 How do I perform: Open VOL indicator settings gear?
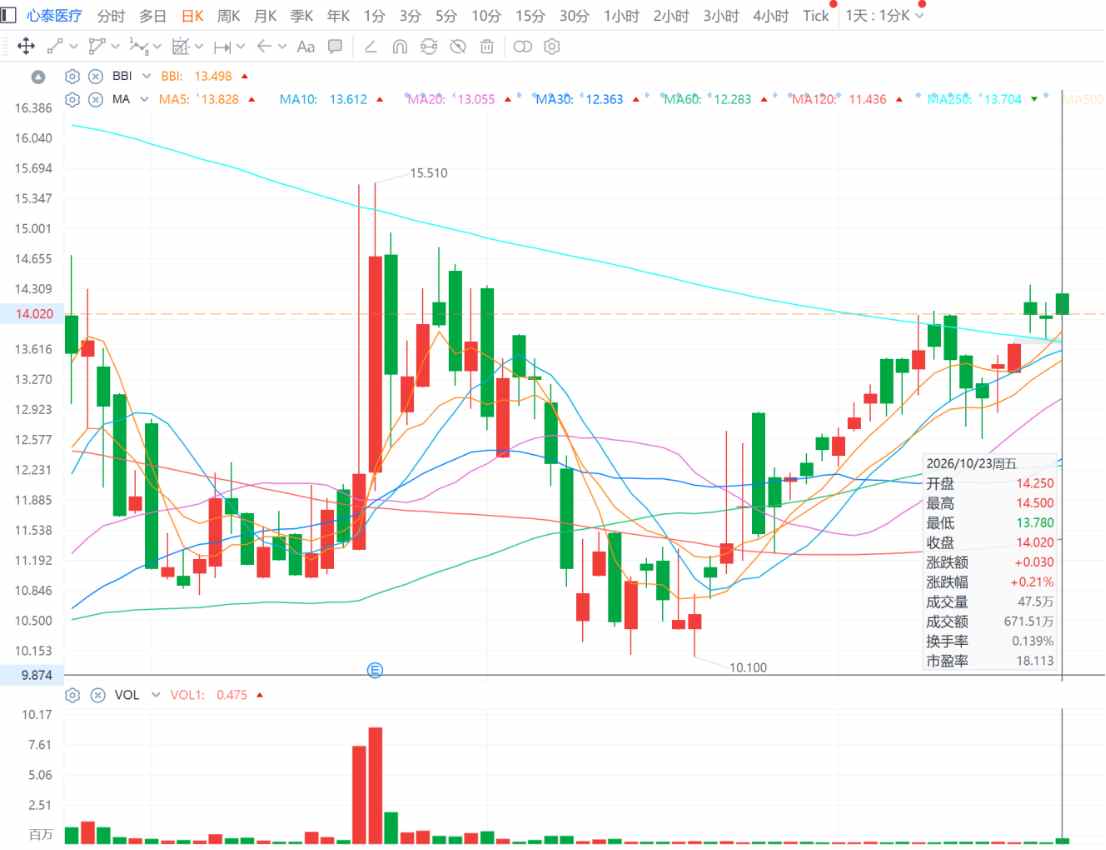(x=72, y=695)
